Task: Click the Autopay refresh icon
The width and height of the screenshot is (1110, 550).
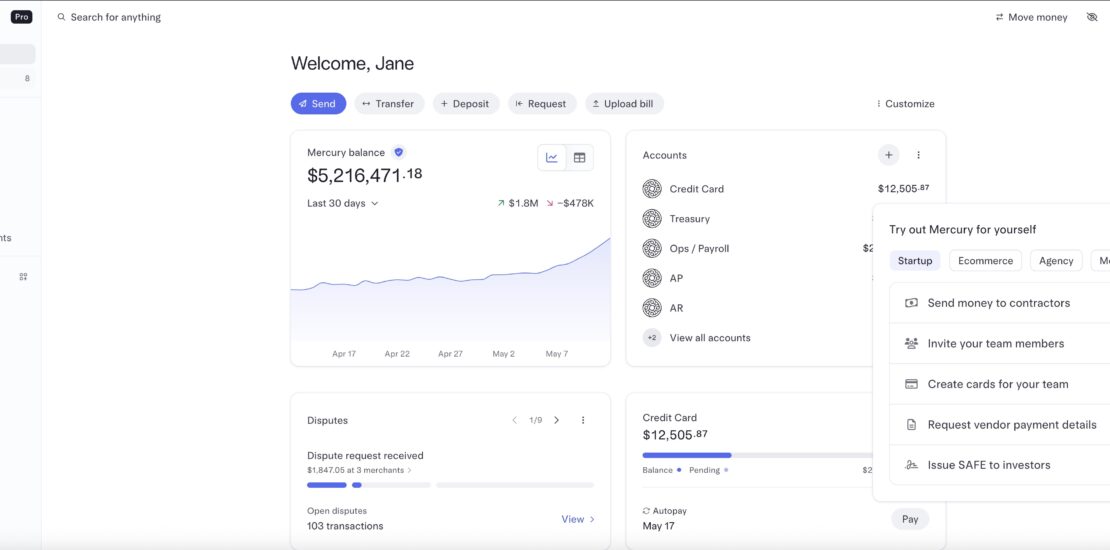Action: tap(646, 511)
